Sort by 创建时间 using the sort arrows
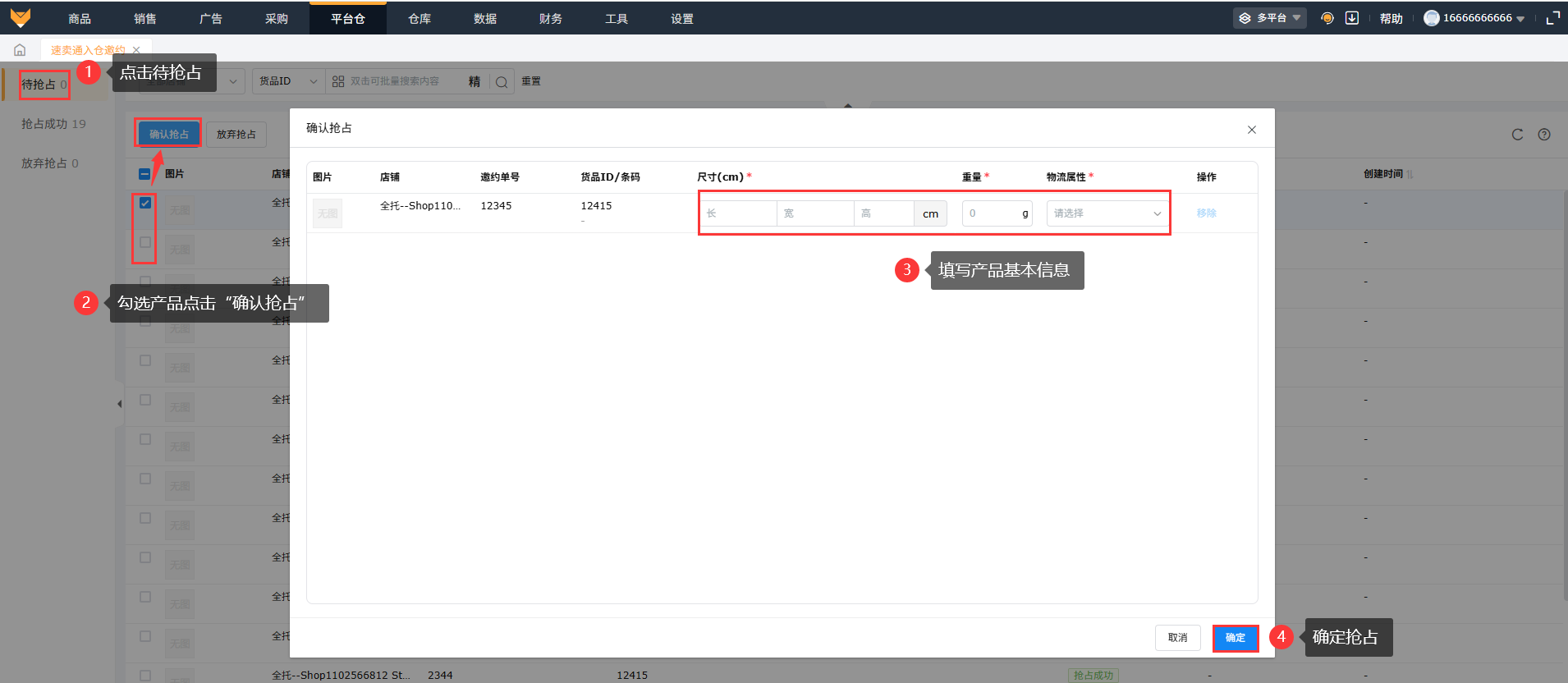The width and height of the screenshot is (1568, 683). point(1410,175)
